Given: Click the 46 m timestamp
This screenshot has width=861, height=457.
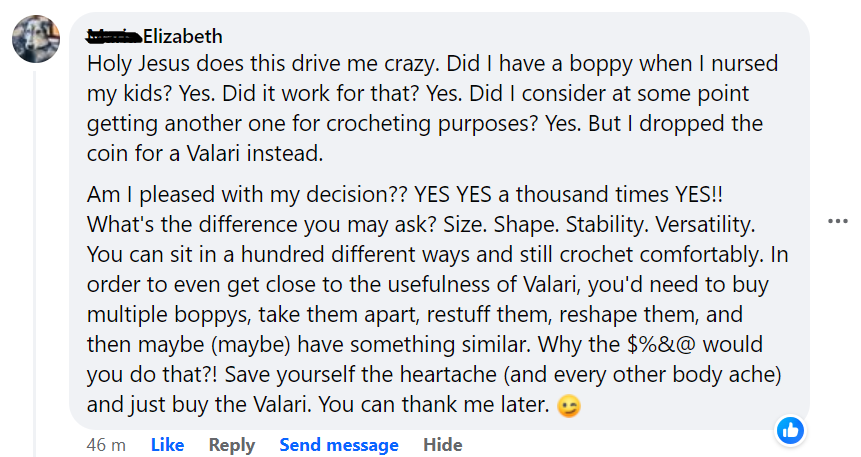Looking at the screenshot, I should click(x=105, y=445).
